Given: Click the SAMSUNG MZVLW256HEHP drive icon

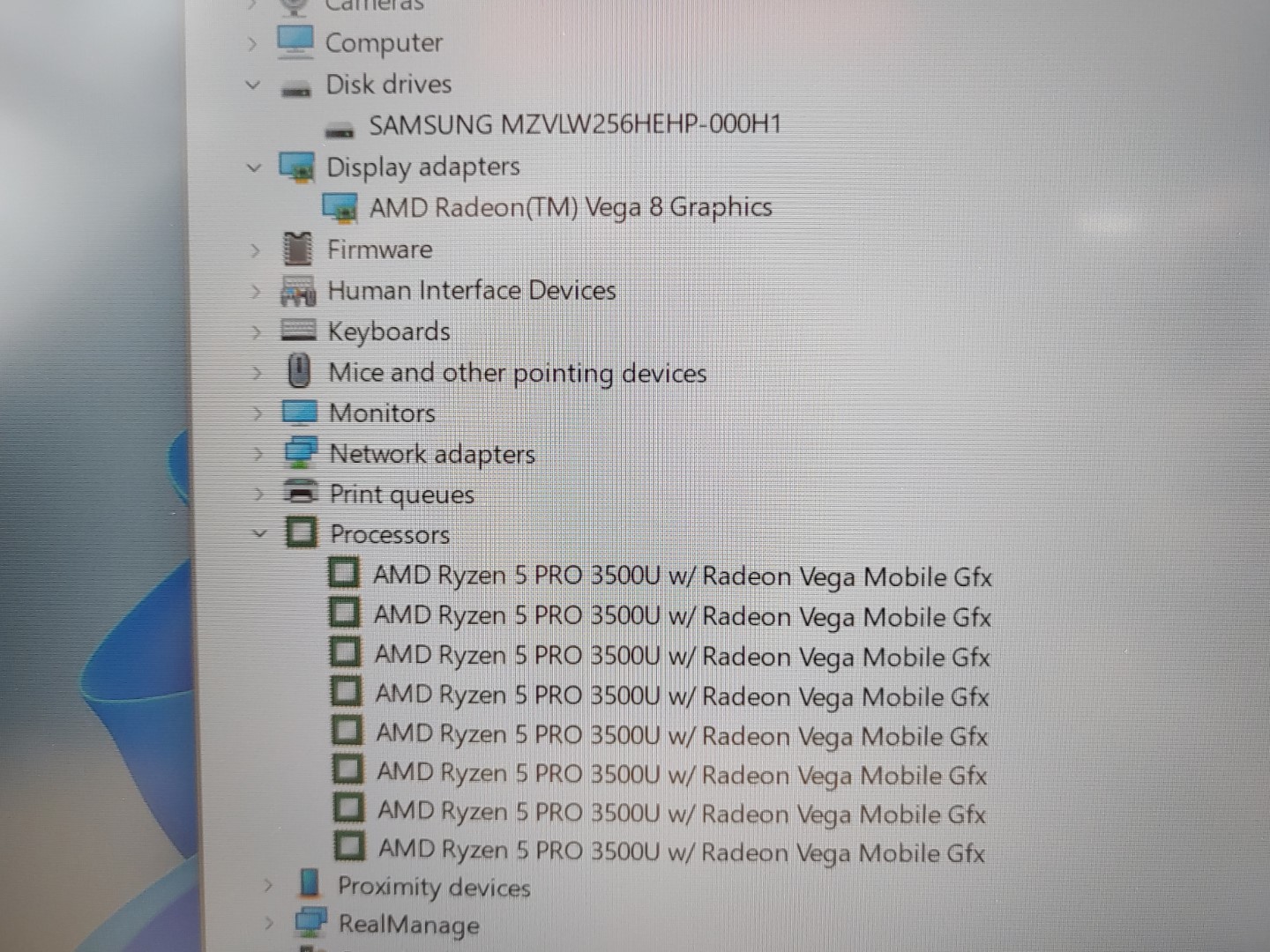Looking at the screenshot, I should pos(340,130).
